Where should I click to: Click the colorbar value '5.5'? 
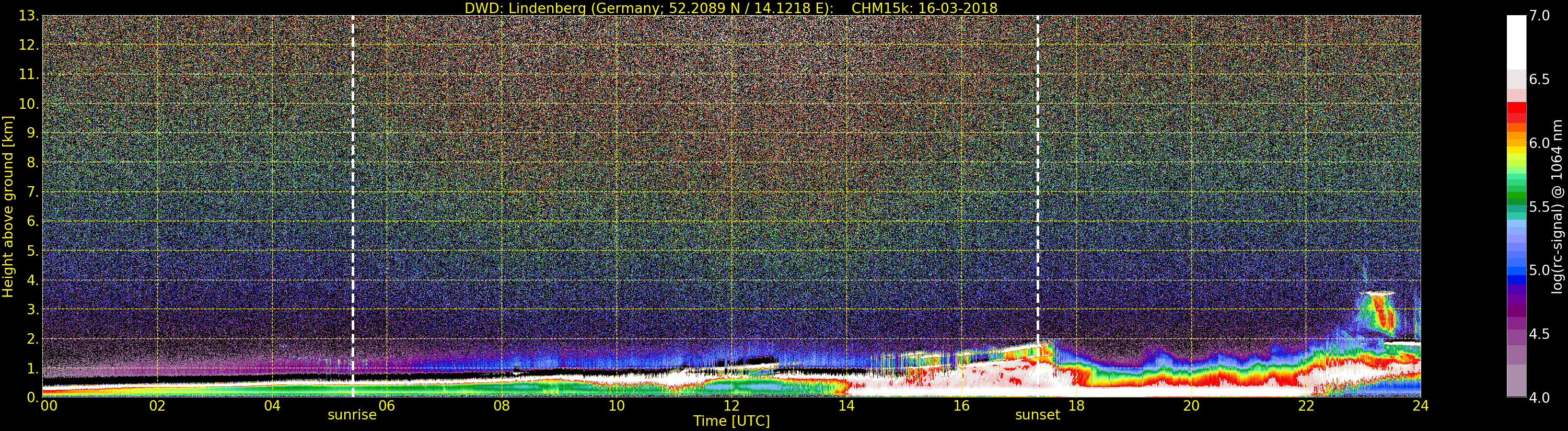(1539, 207)
